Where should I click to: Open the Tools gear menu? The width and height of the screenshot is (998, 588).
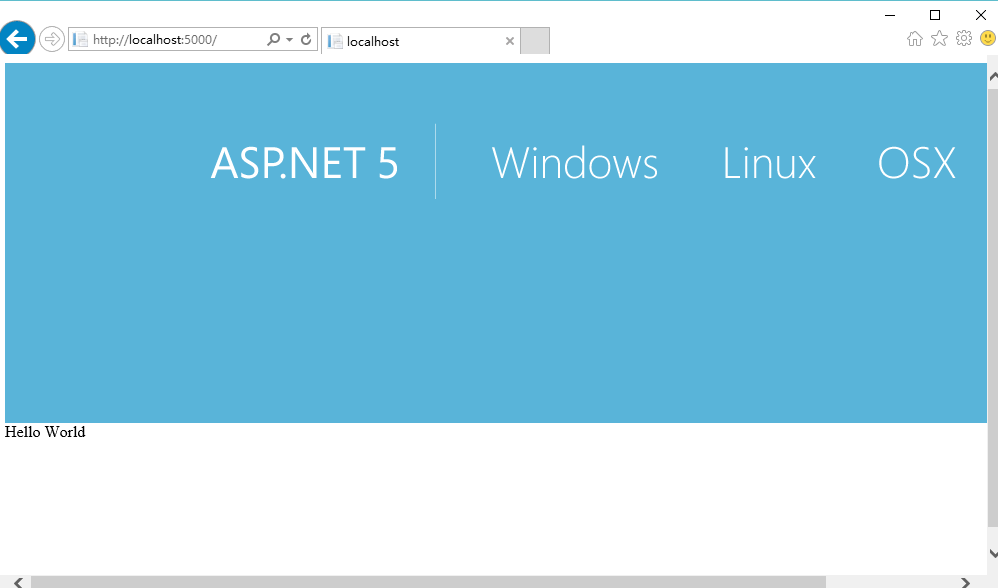click(964, 38)
